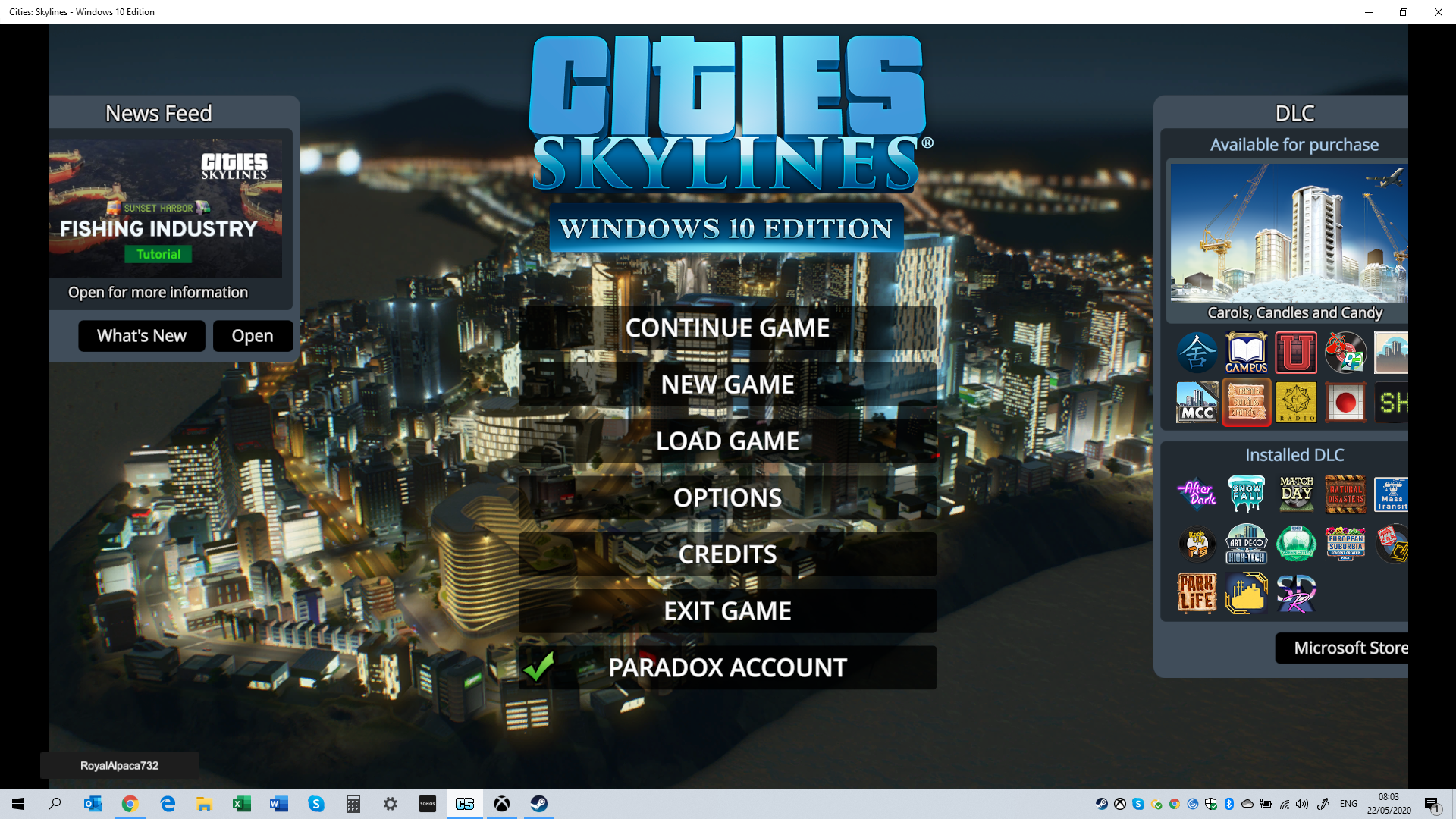The image size is (1456, 819).
Task: Click the What's New button
Action: [x=142, y=336]
